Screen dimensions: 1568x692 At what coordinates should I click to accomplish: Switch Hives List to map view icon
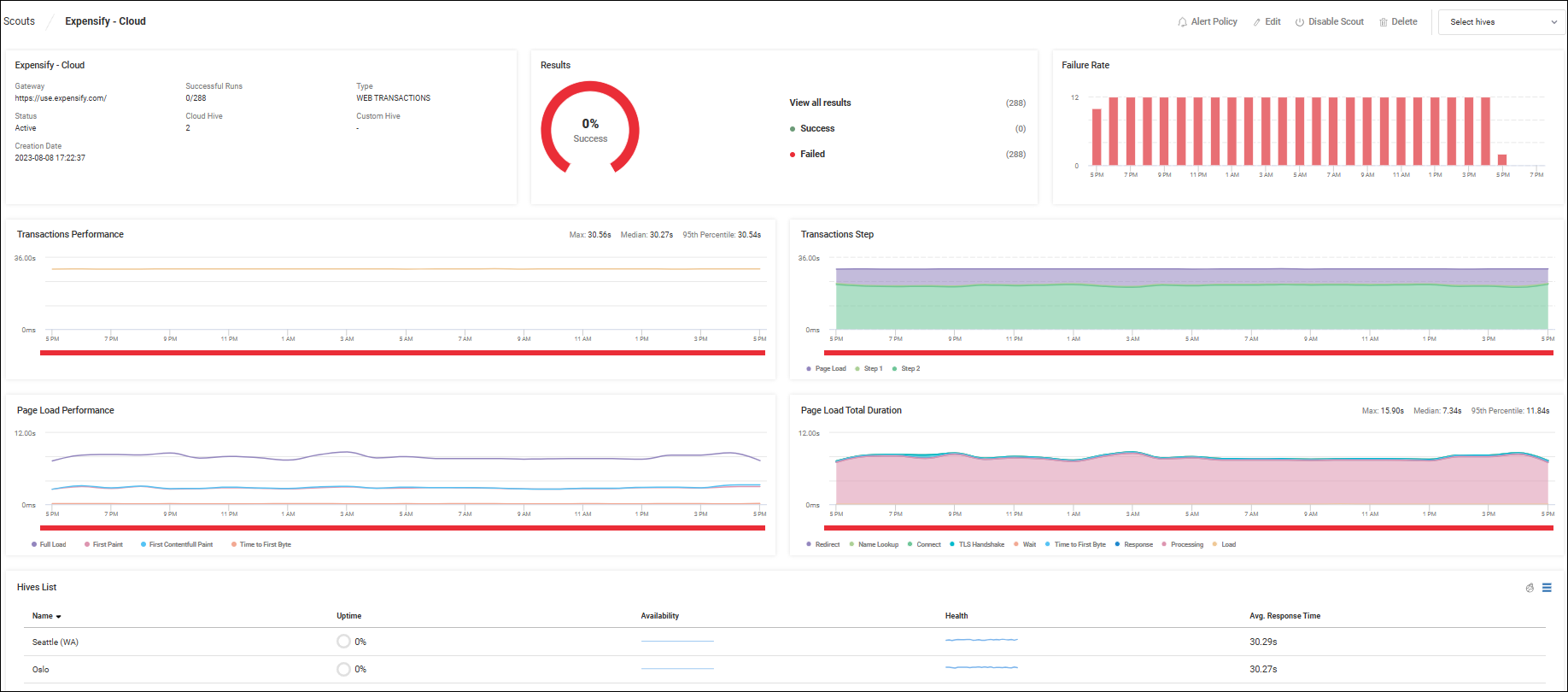[x=1530, y=588]
